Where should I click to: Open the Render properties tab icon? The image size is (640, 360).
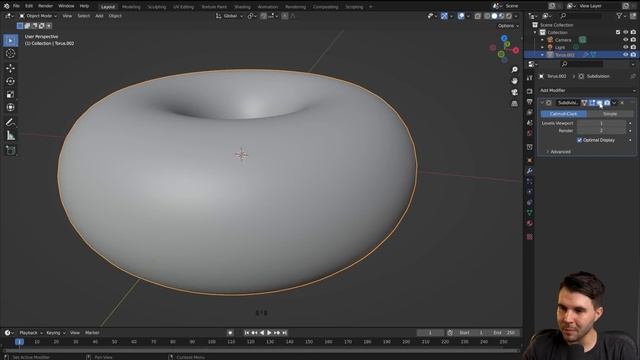click(x=529, y=91)
